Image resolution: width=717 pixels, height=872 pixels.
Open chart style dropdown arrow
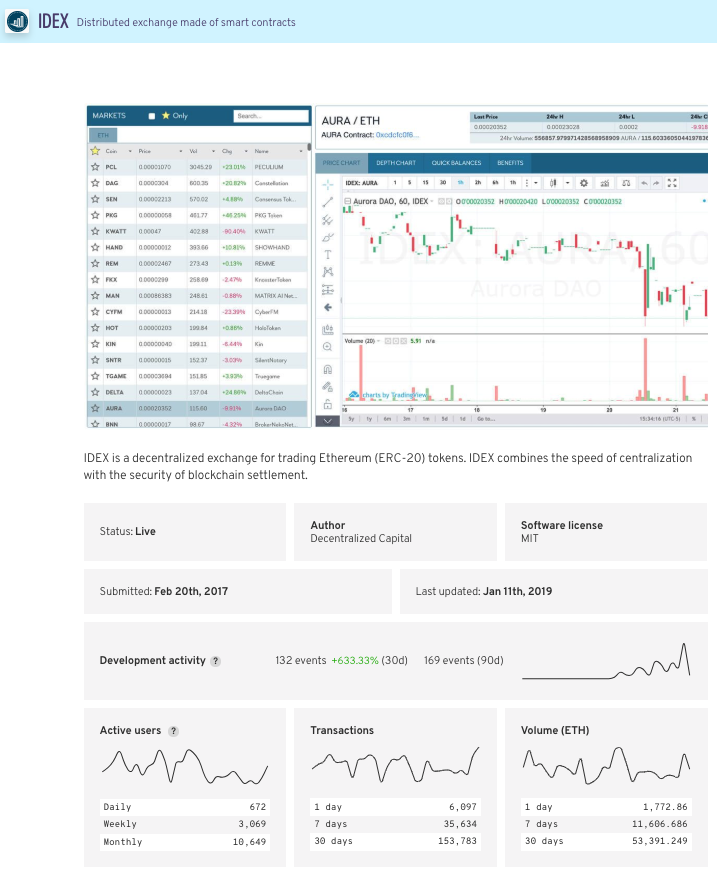(567, 182)
